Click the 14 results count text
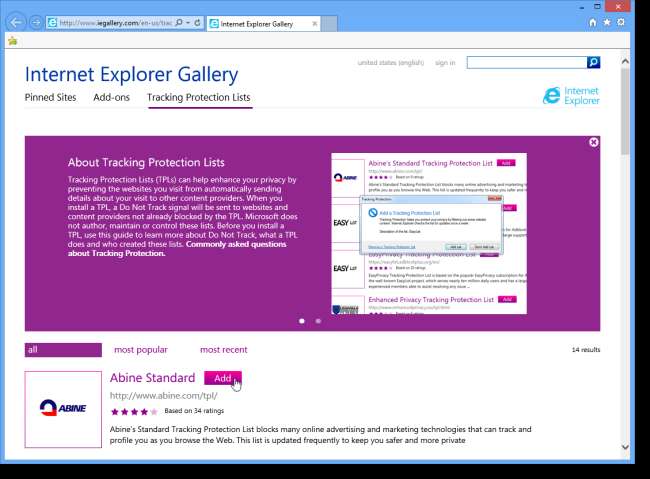The height and width of the screenshot is (479, 650). [586, 350]
